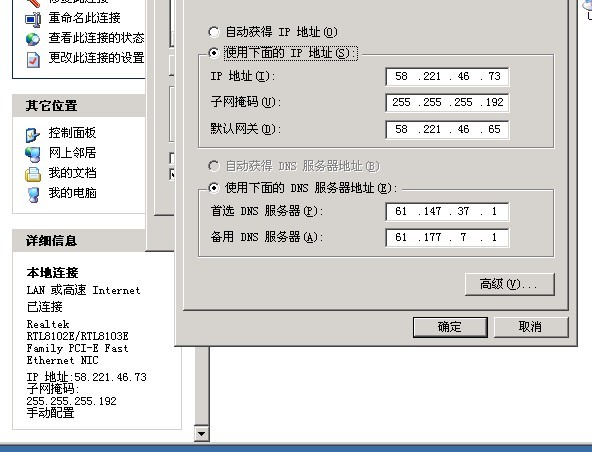Click the IP 地址:58.221.46.73 details text
This screenshot has width=592, height=452.
pyautogui.click(x=86, y=377)
